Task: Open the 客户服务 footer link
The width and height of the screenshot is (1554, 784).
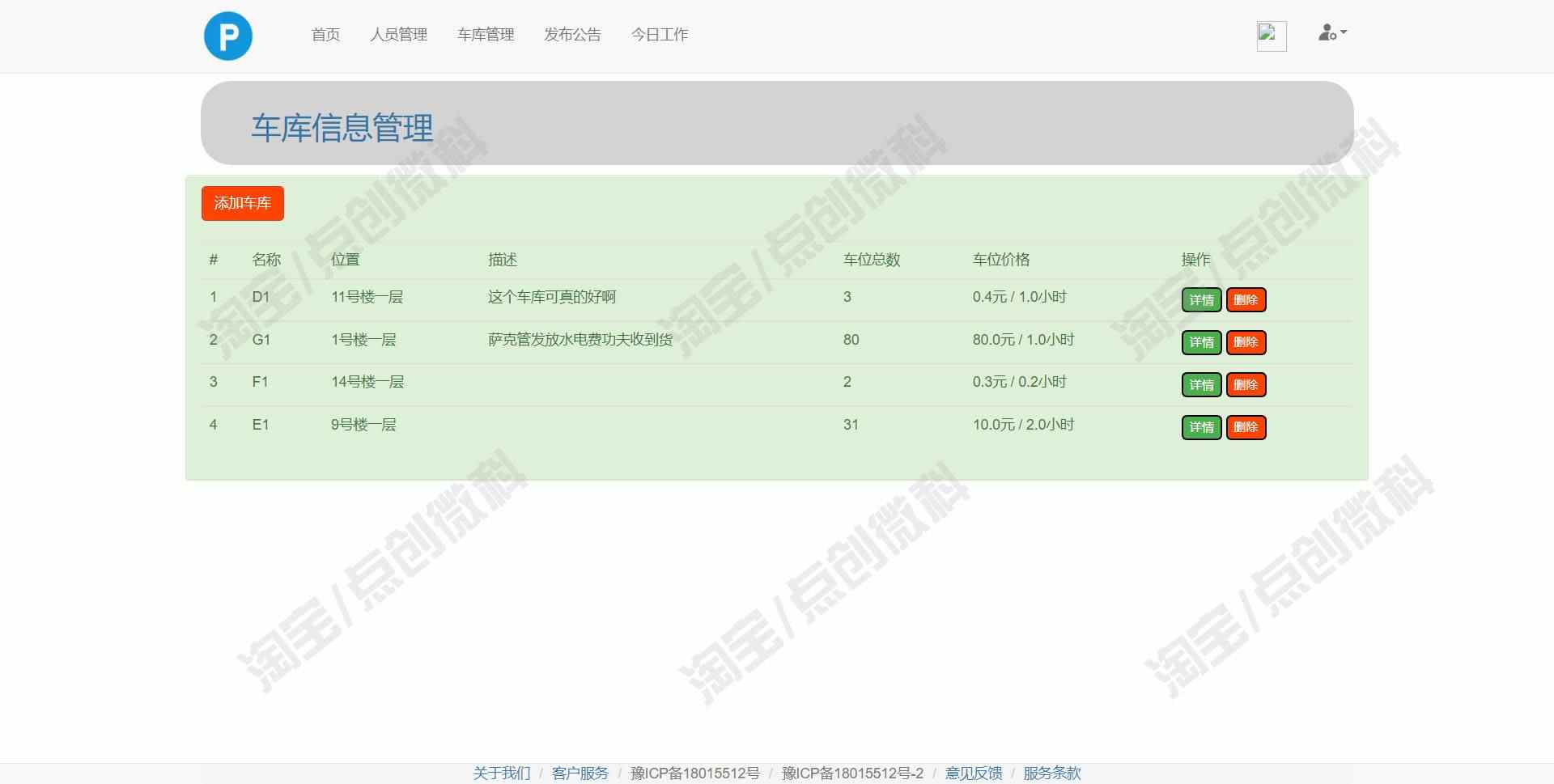Action: (x=580, y=773)
